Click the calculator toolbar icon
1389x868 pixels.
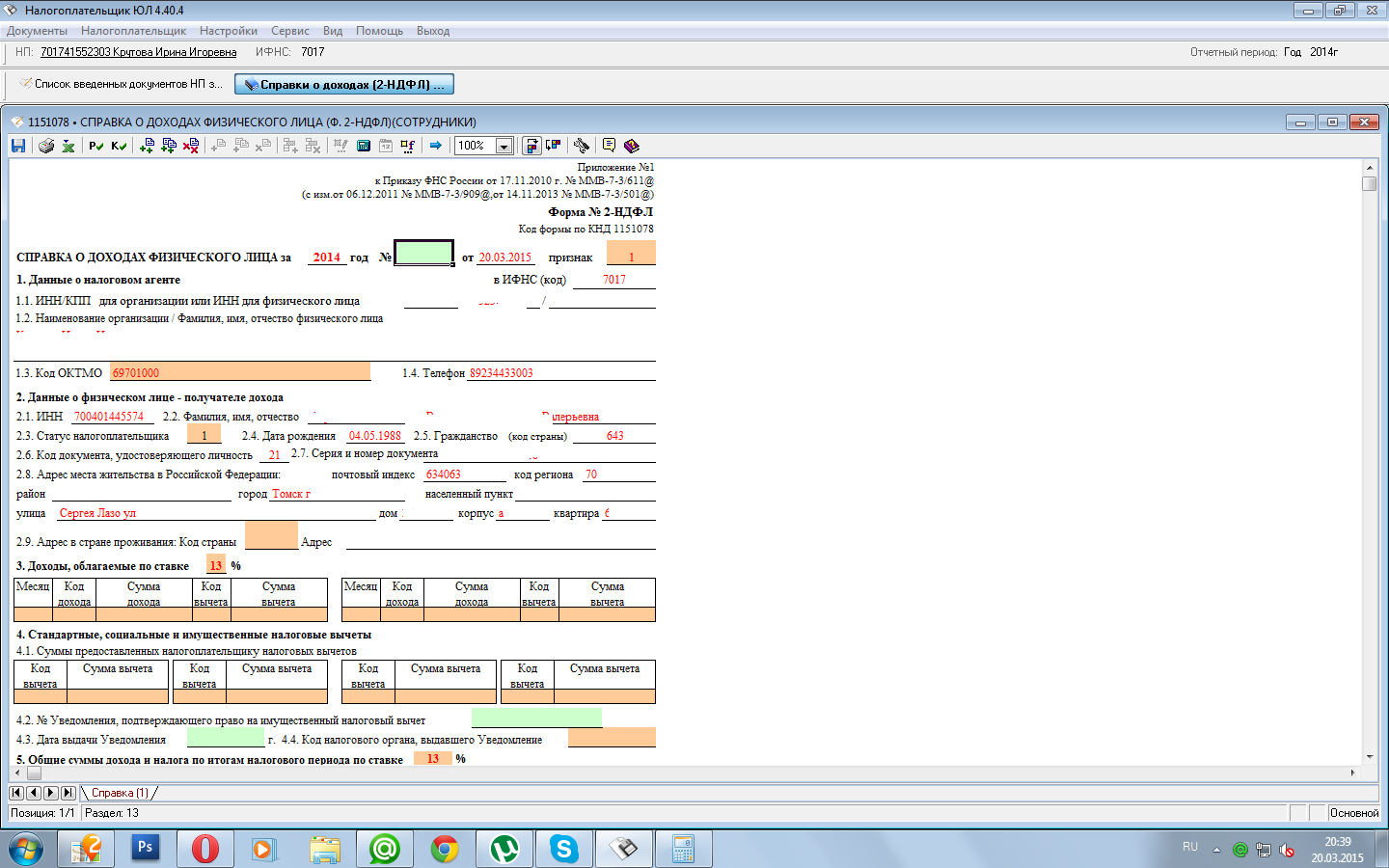click(x=364, y=146)
